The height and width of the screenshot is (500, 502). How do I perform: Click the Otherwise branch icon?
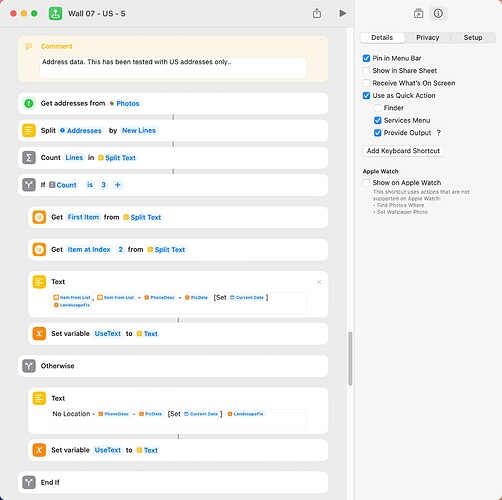29,366
